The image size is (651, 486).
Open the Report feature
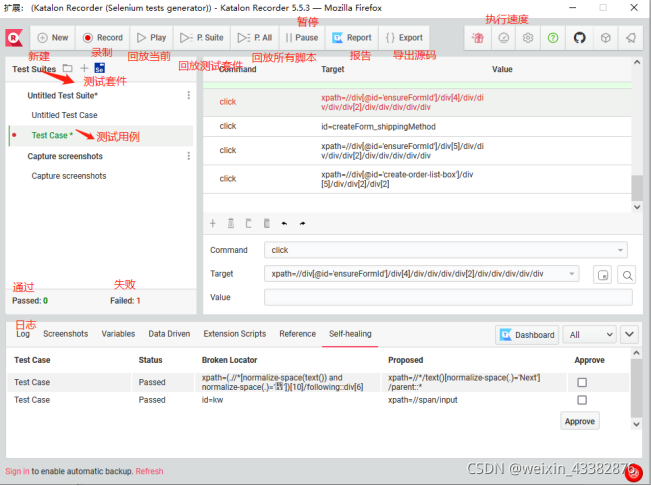pyautogui.click(x=352, y=38)
